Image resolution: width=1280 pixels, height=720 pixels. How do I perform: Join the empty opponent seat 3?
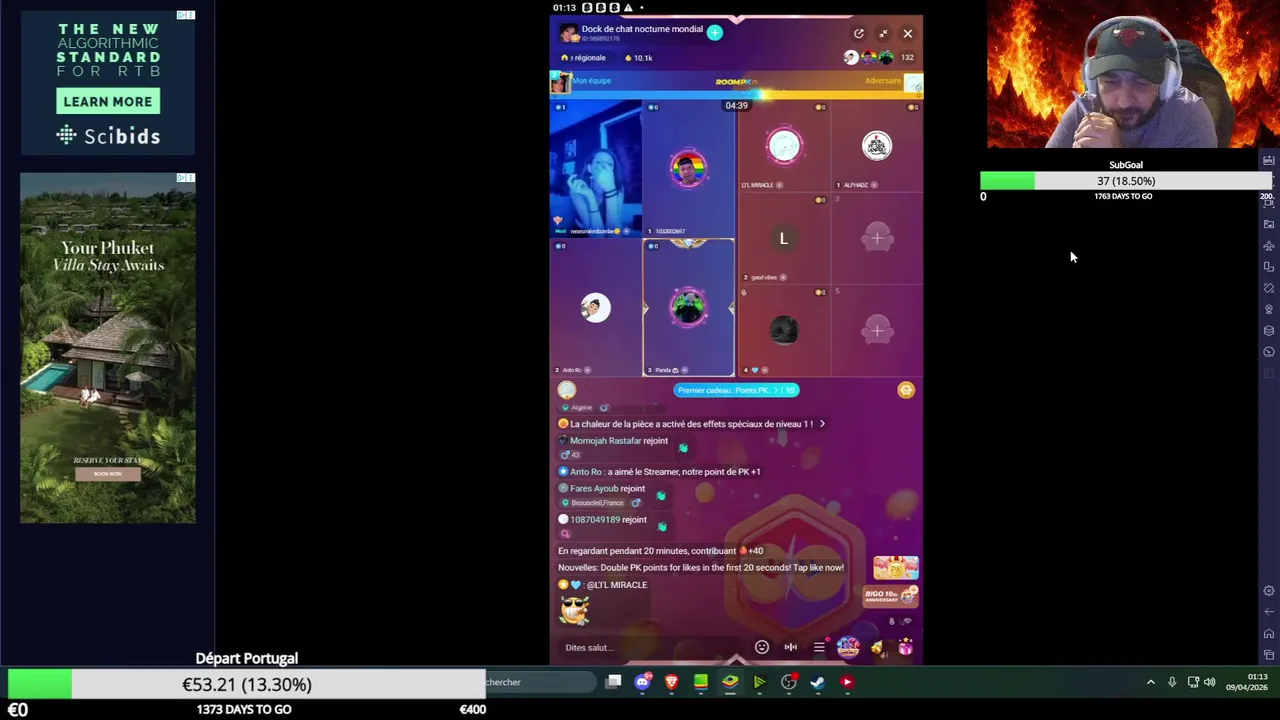[877, 239]
